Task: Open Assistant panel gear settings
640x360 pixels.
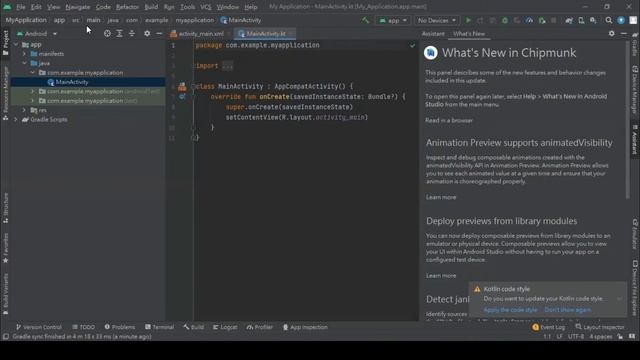Action: click(x=611, y=33)
